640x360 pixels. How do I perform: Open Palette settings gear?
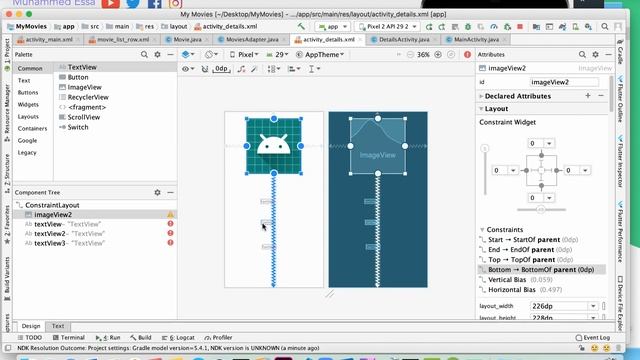pyautogui.click(x=158, y=54)
